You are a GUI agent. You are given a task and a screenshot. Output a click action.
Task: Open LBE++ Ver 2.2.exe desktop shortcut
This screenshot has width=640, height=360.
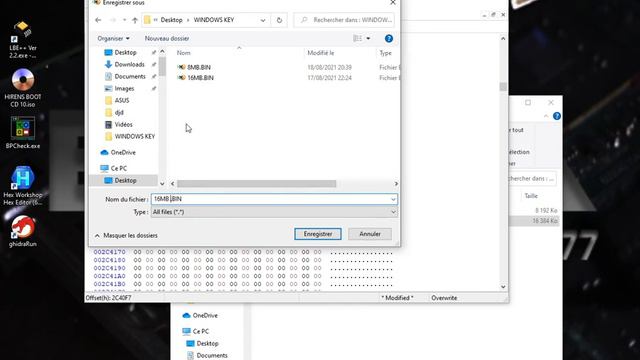[22, 39]
